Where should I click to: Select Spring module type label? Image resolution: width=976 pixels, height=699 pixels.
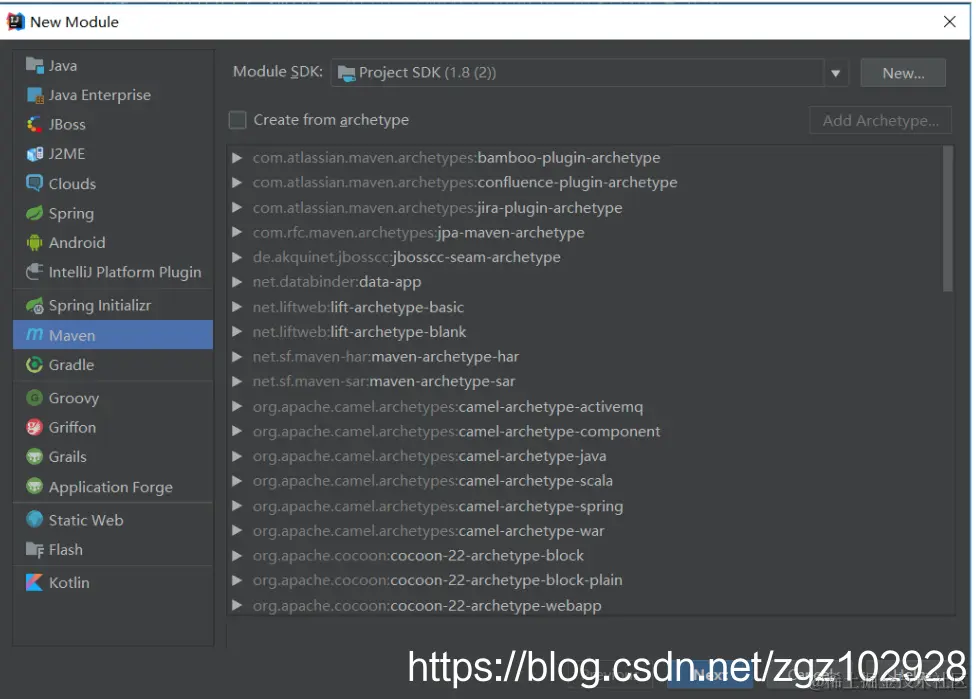pos(71,213)
